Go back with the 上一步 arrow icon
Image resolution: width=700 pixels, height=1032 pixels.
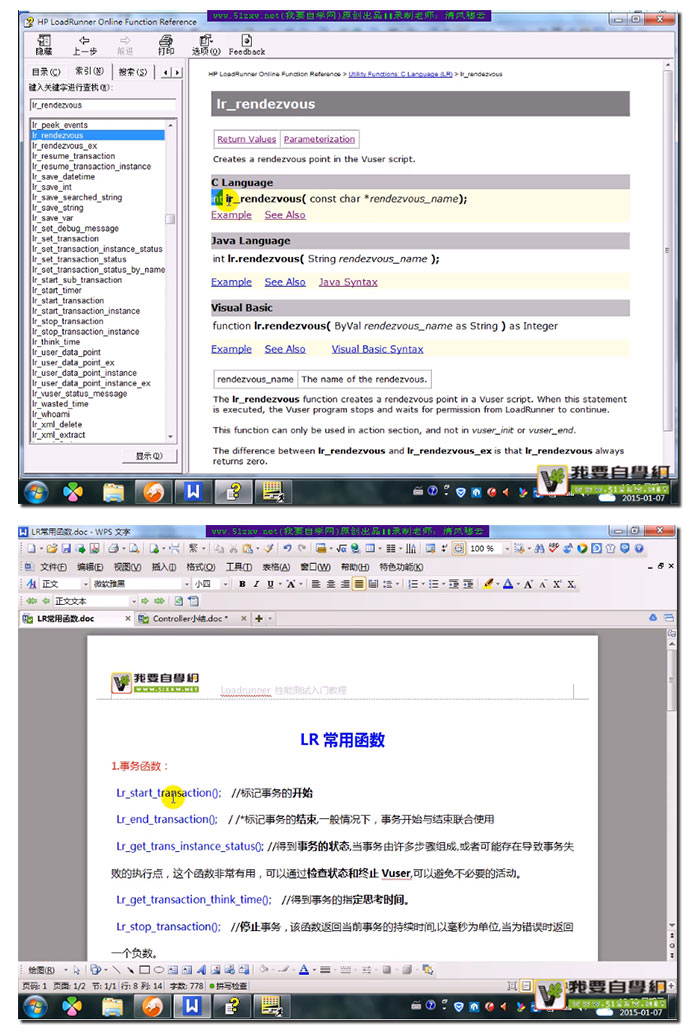84,45
